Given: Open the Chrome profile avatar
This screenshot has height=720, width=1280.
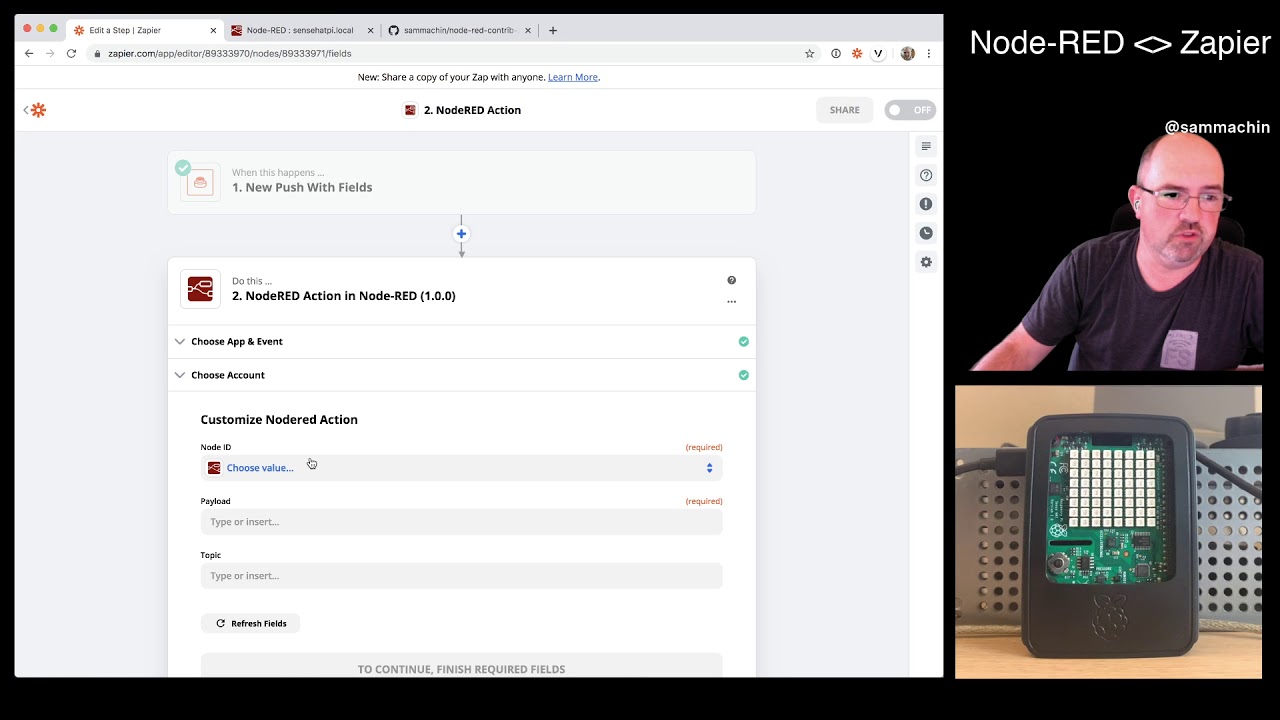Looking at the screenshot, I should pos(907,53).
